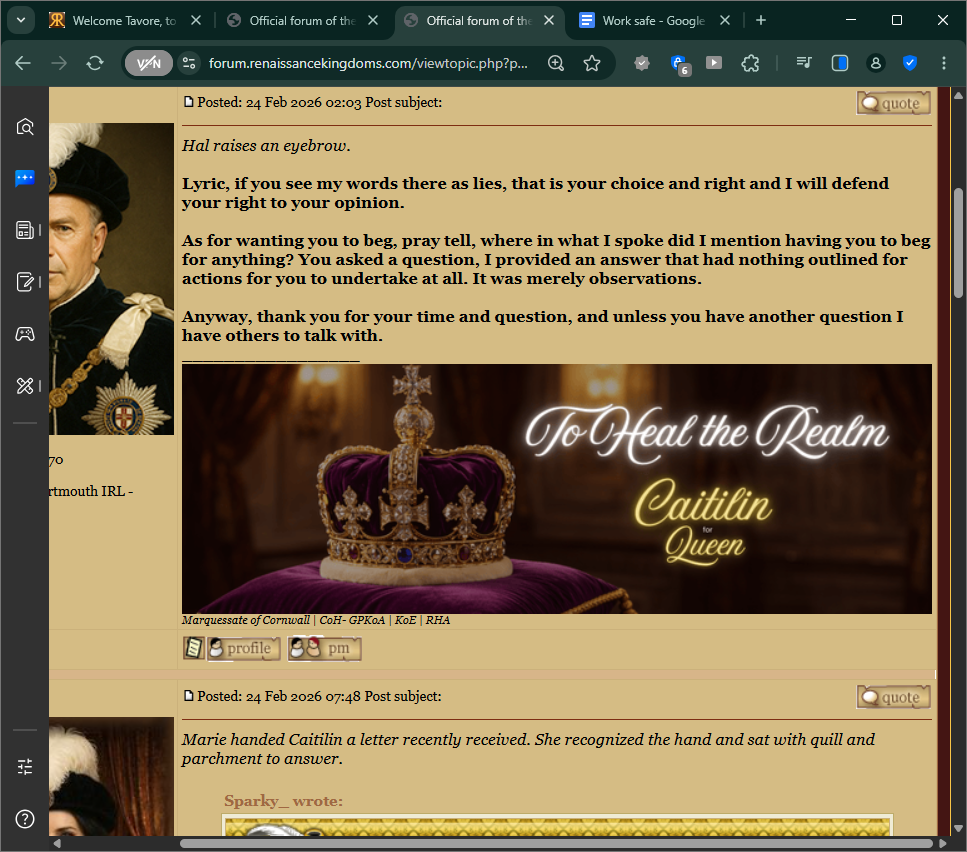Click the horizontal scrollbar thumb

556,843
